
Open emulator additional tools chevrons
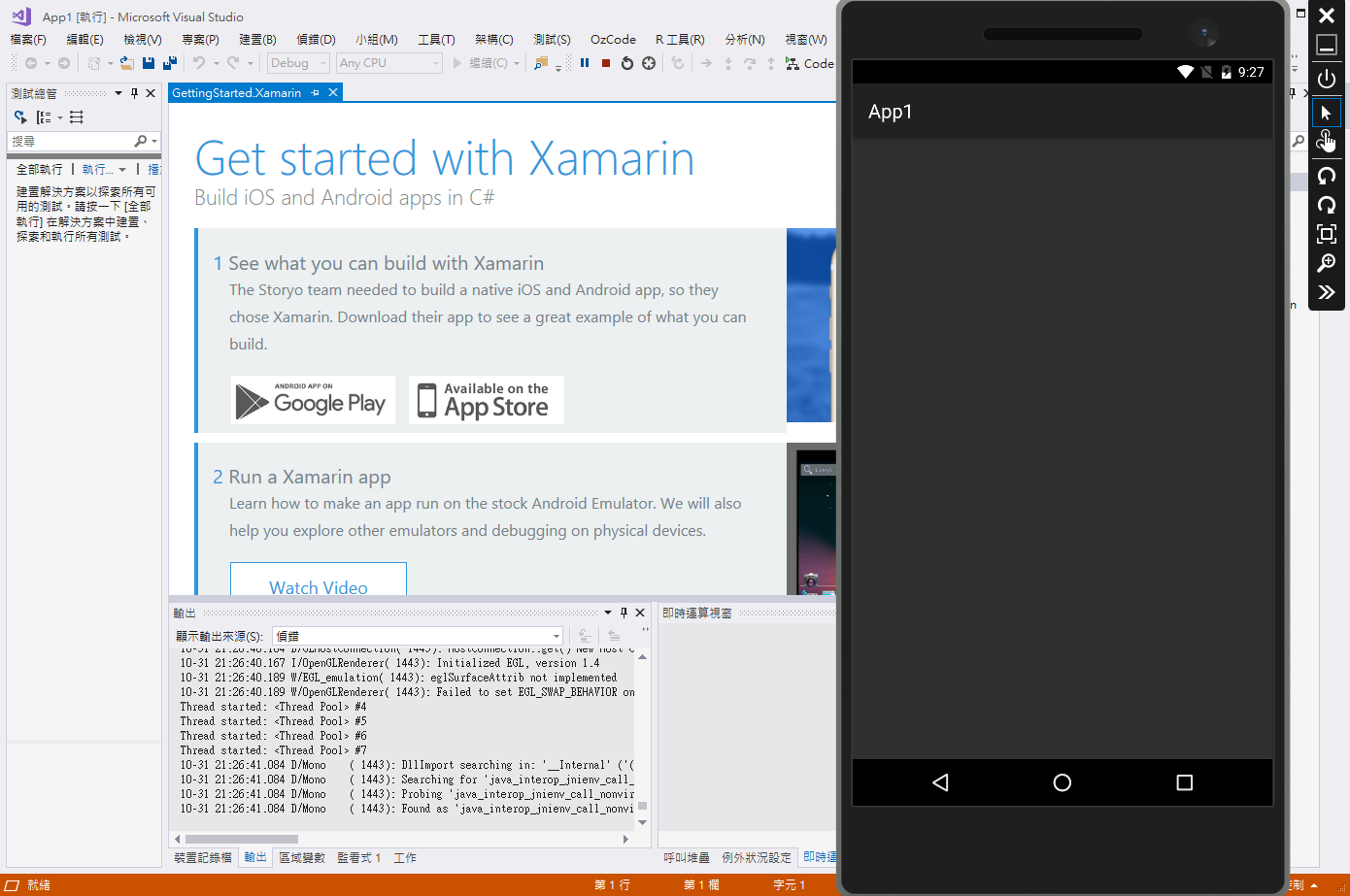coord(1327,292)
